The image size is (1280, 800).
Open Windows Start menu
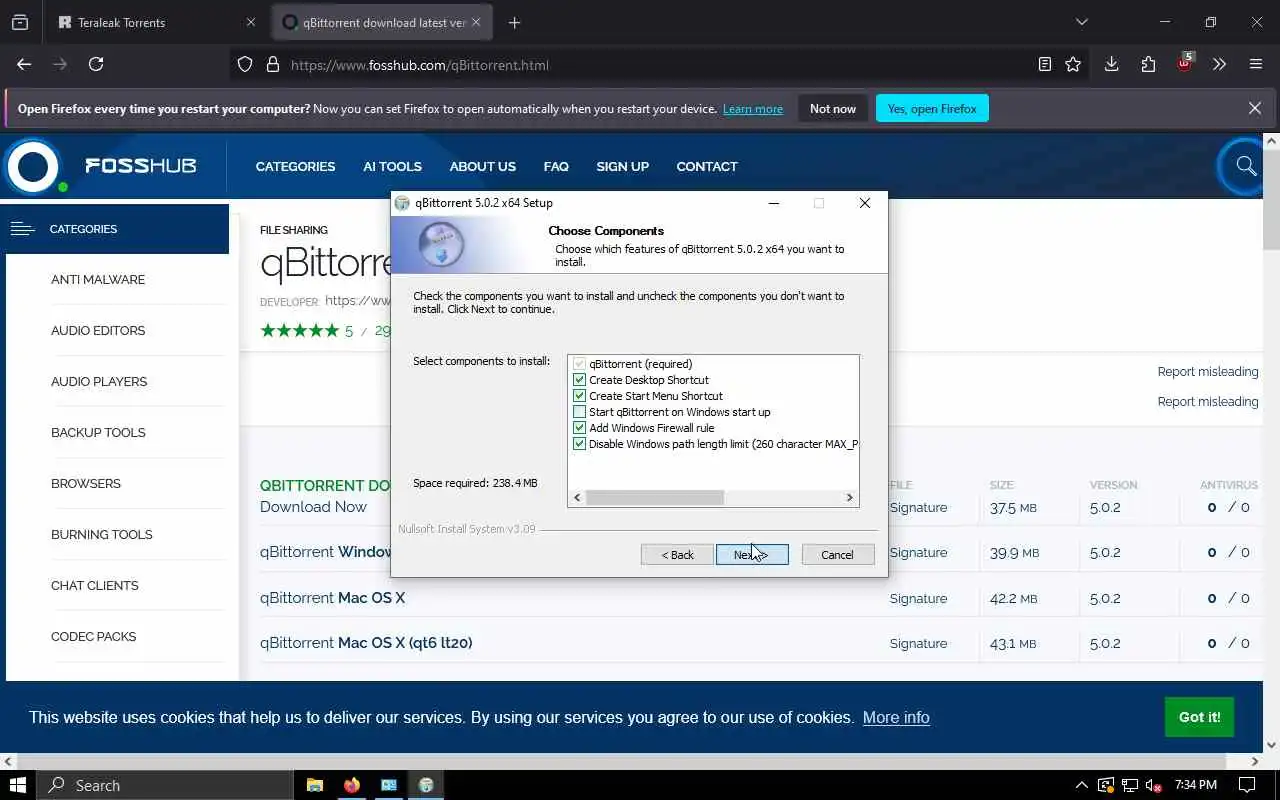tap(17, 785)
